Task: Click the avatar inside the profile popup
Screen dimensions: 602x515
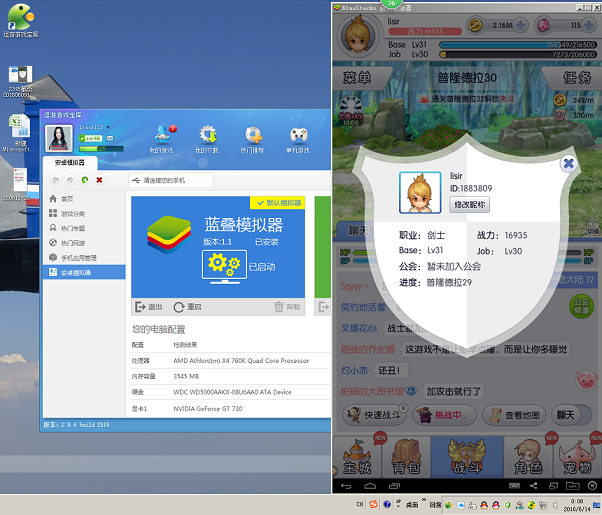Action: coord(420,192)
